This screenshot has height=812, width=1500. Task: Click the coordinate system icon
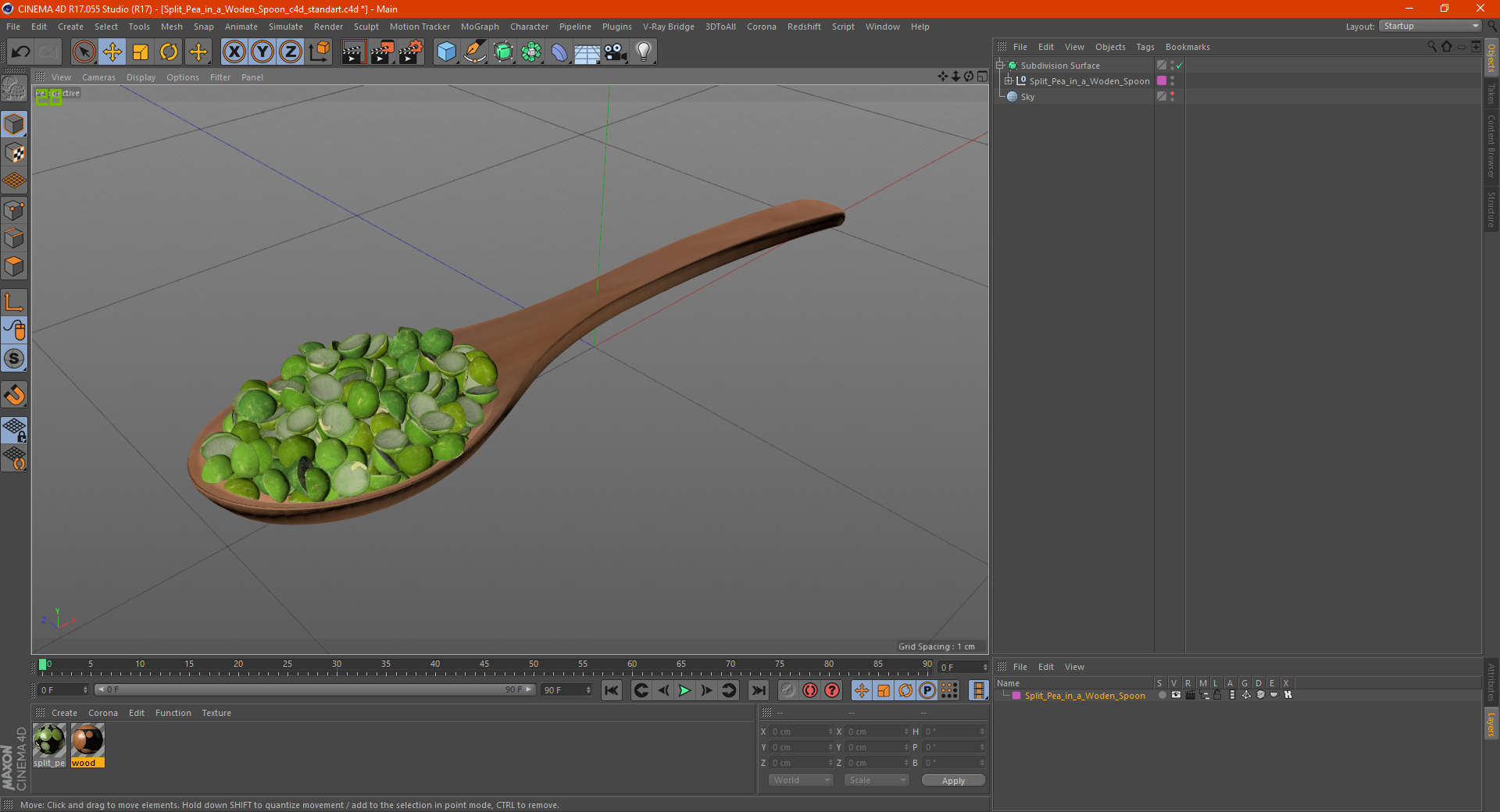point(319,52)
